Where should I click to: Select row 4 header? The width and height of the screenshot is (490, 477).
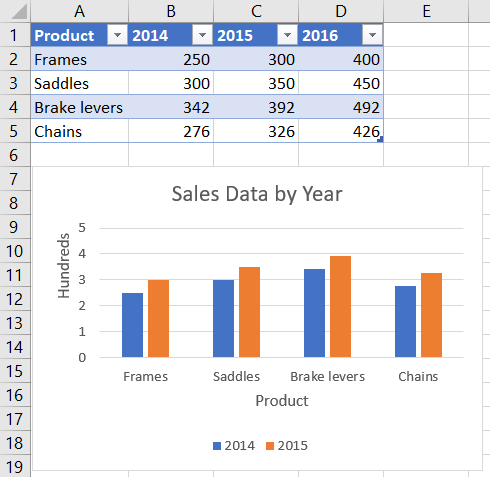pyautogui.click(x=15, y=107)
